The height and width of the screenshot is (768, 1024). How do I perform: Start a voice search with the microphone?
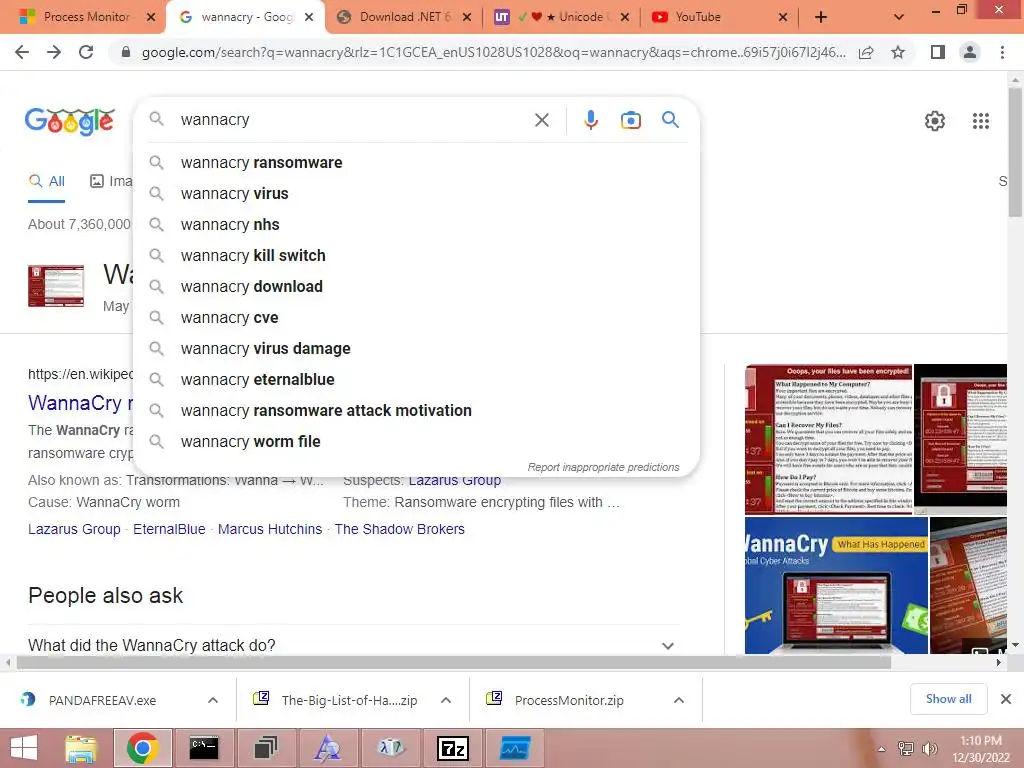point(590,120)
